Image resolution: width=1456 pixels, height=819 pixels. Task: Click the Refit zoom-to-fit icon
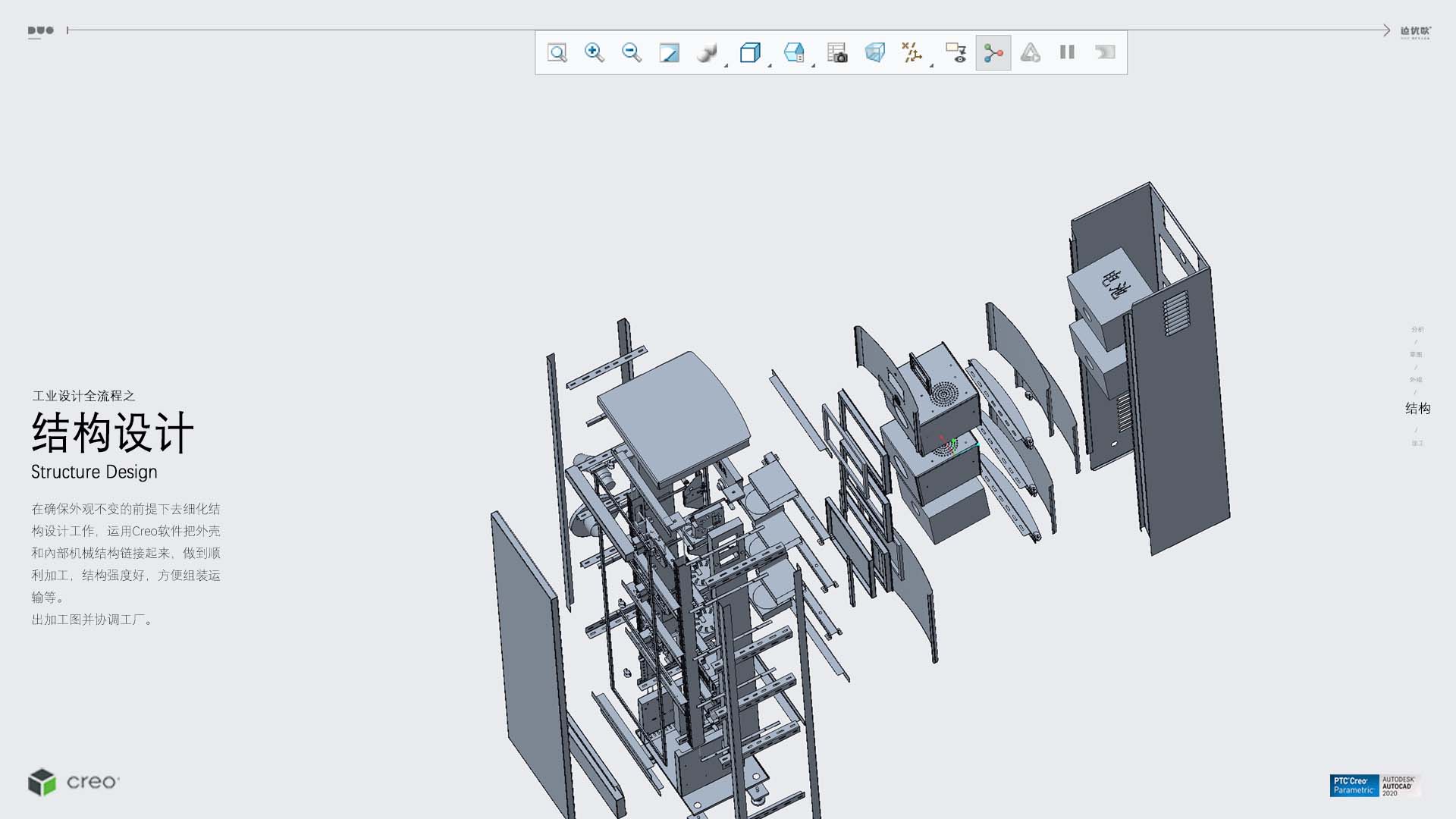557,52
